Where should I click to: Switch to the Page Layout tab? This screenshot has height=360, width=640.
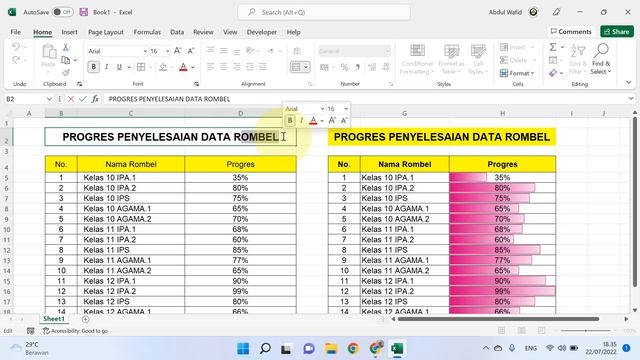click(106, 32)
